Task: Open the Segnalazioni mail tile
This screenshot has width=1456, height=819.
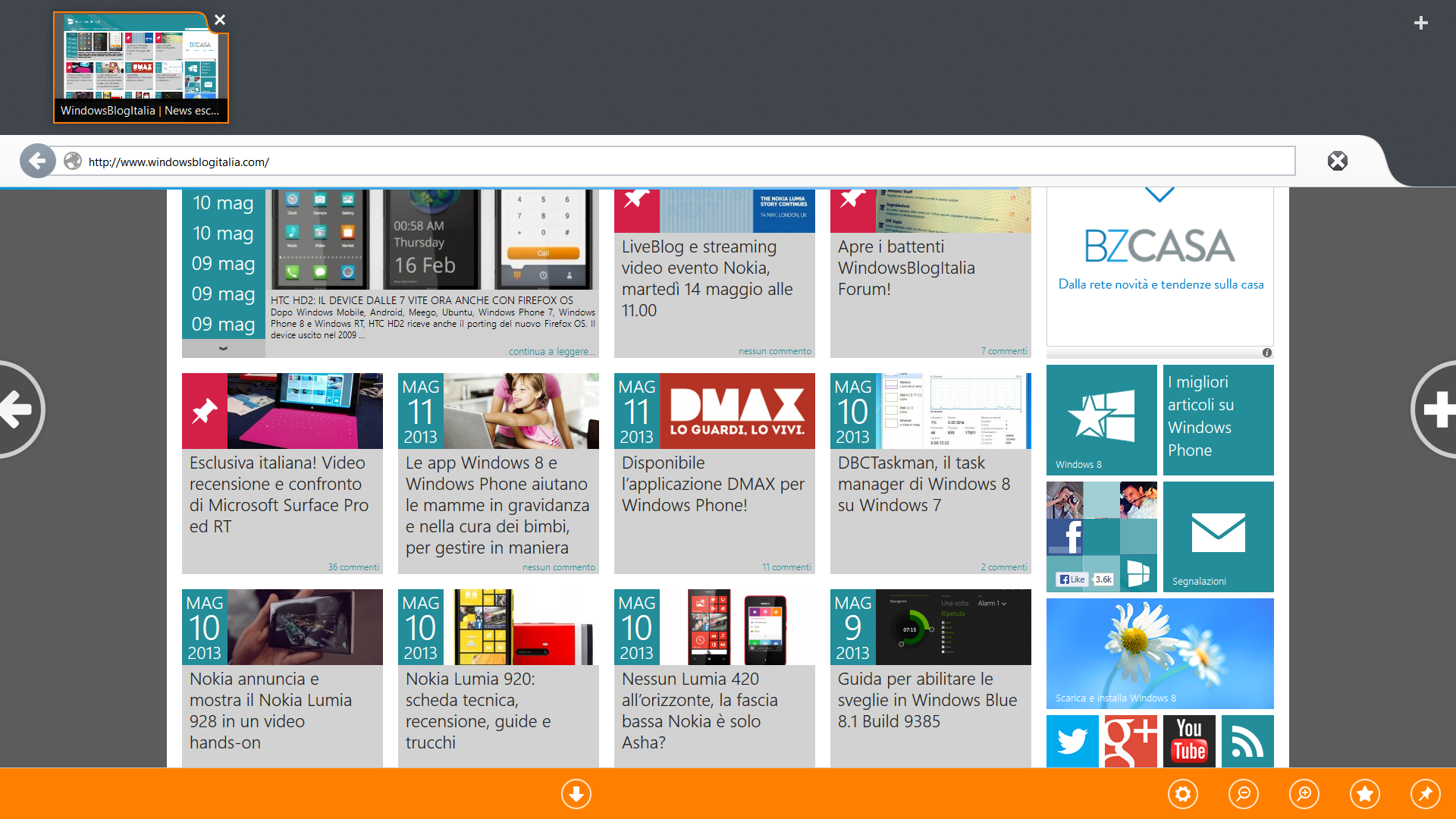Action: tap(1219, 537)
